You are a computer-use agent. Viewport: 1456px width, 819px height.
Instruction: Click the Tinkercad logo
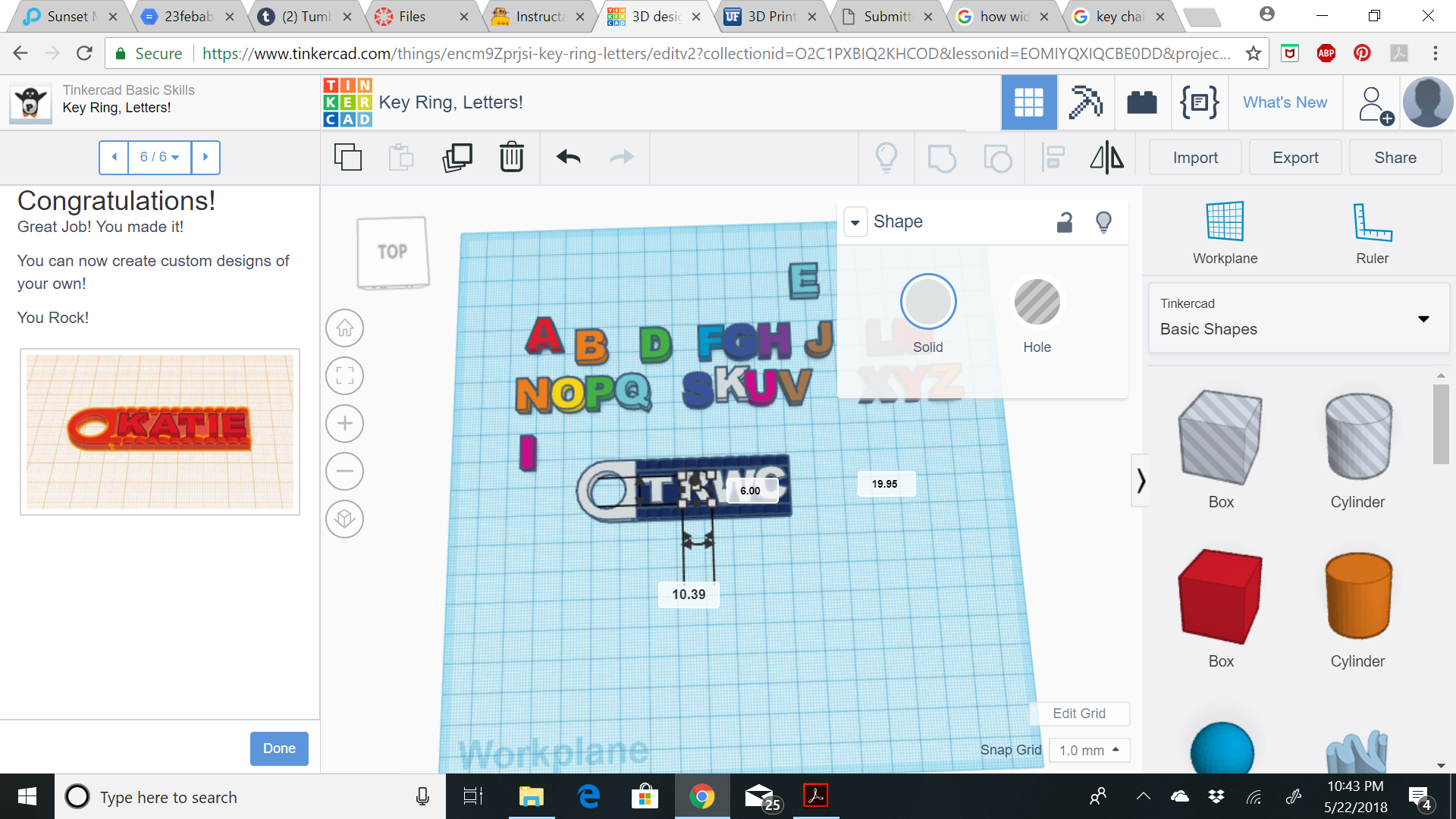348,102
